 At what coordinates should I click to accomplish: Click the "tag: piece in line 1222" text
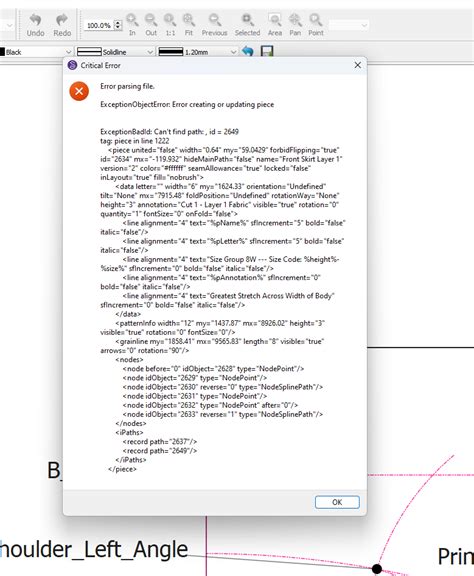click(135, 141)
